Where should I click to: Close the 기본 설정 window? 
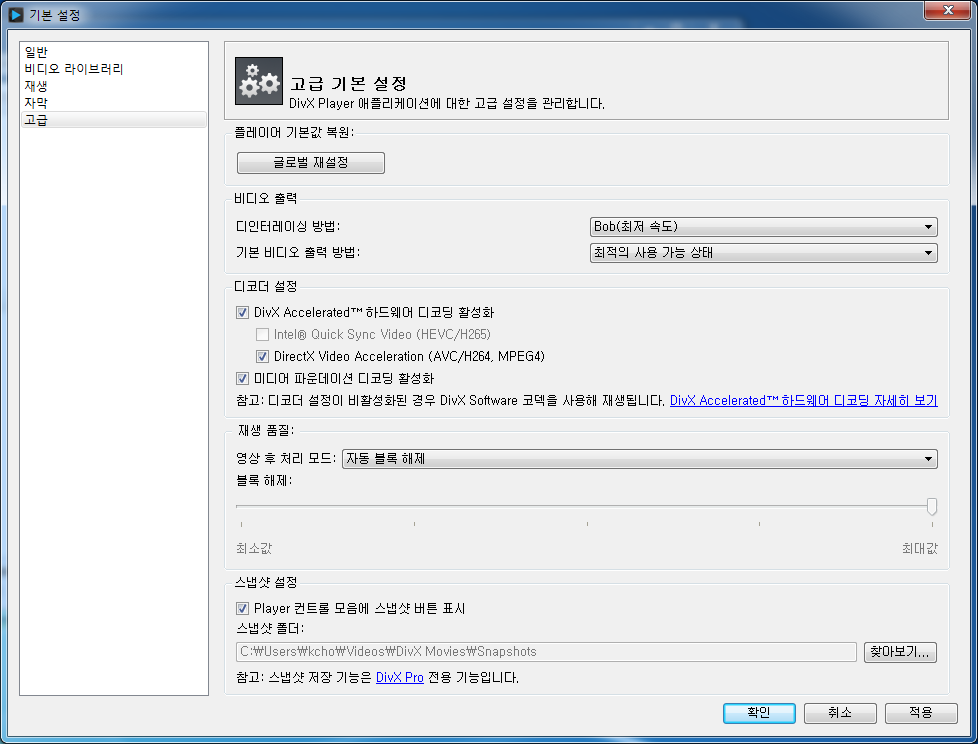(947, 10)
